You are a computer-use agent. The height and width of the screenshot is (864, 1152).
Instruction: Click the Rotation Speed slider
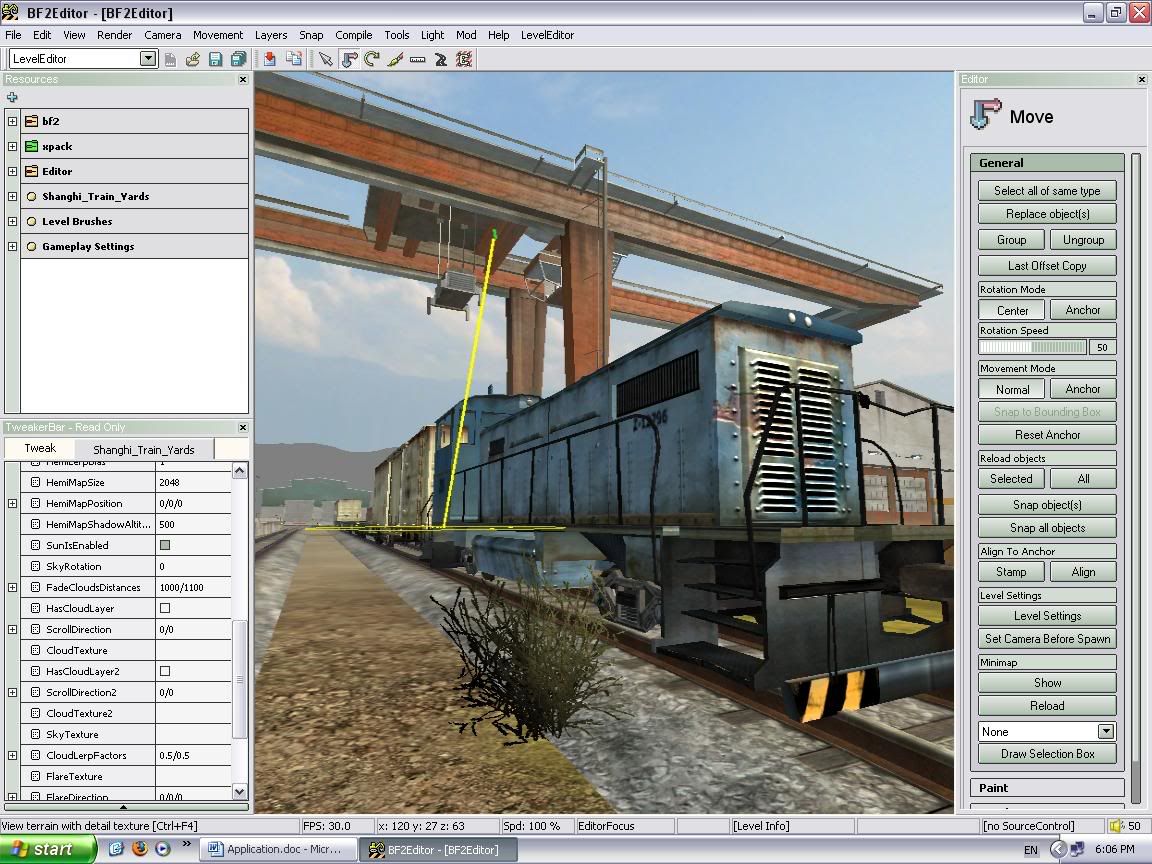pyautogui.click(x=1032, y=348)
